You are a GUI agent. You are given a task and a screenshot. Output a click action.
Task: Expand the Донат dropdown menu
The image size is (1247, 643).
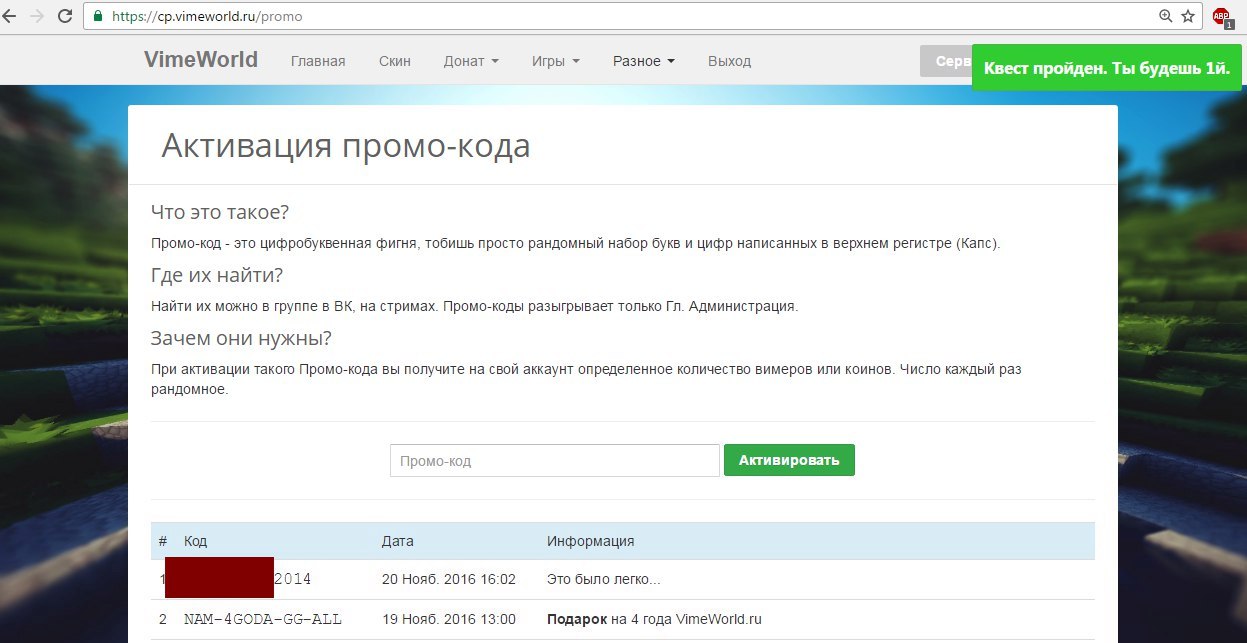(x=471, y=61)
